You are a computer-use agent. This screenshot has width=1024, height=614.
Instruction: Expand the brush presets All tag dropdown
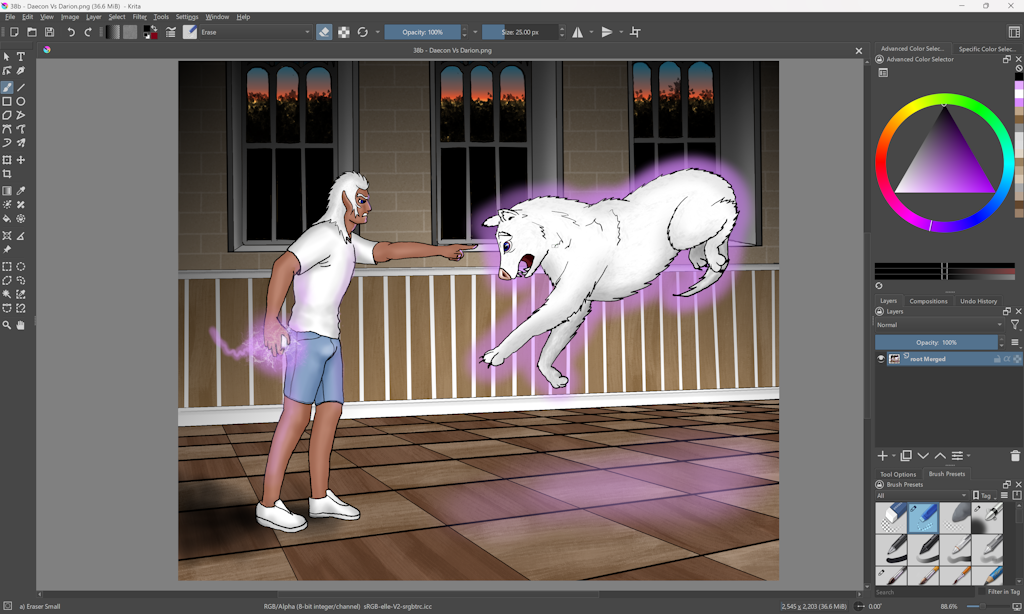(921, 496)
